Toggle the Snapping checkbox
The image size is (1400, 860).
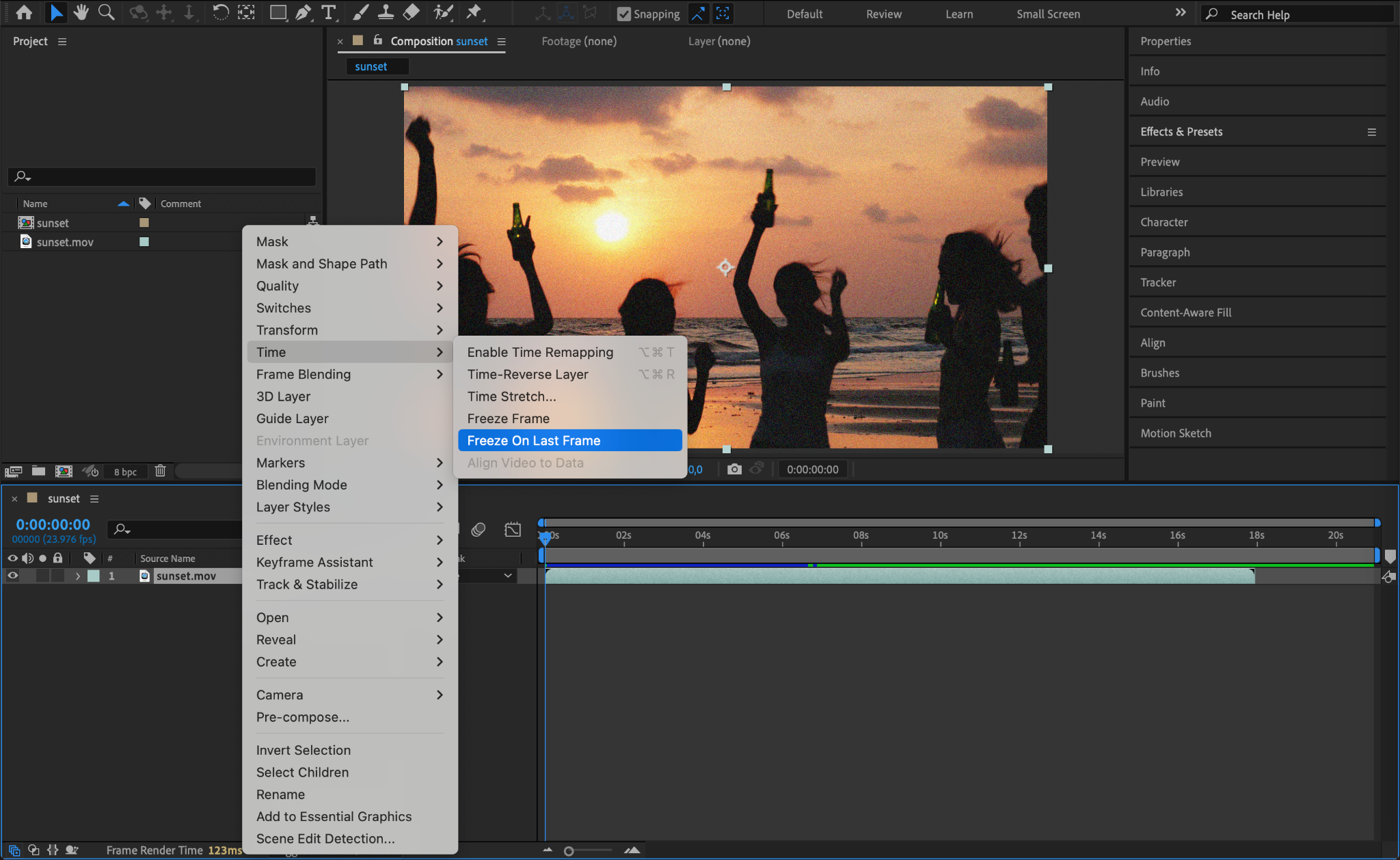[x=623, y=14]
